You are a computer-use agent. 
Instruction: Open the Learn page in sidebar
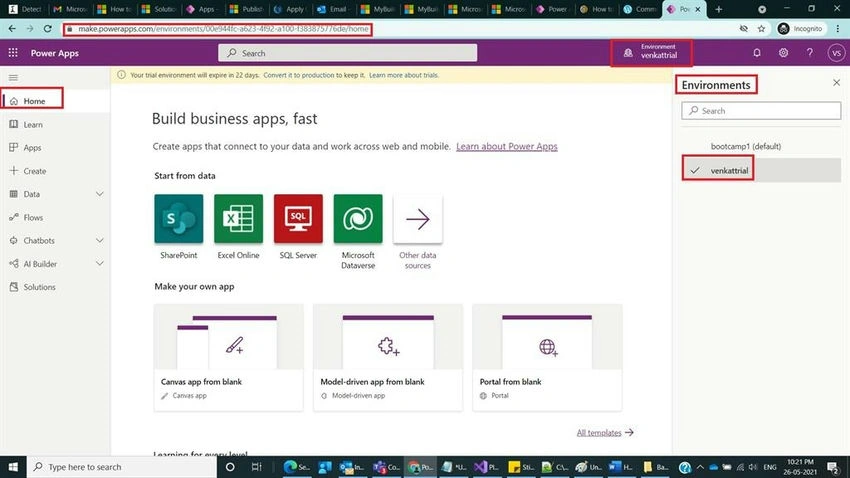pyautogui.click(x=33, y=124)
